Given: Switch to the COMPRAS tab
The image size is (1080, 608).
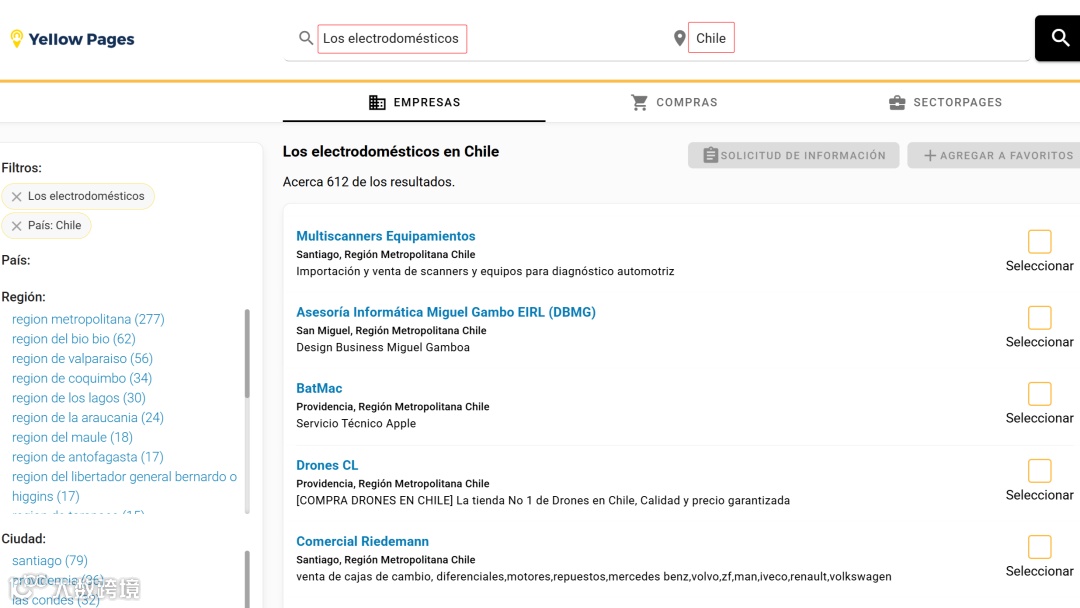Looking at the screenshot, I should tap(674, 103).
